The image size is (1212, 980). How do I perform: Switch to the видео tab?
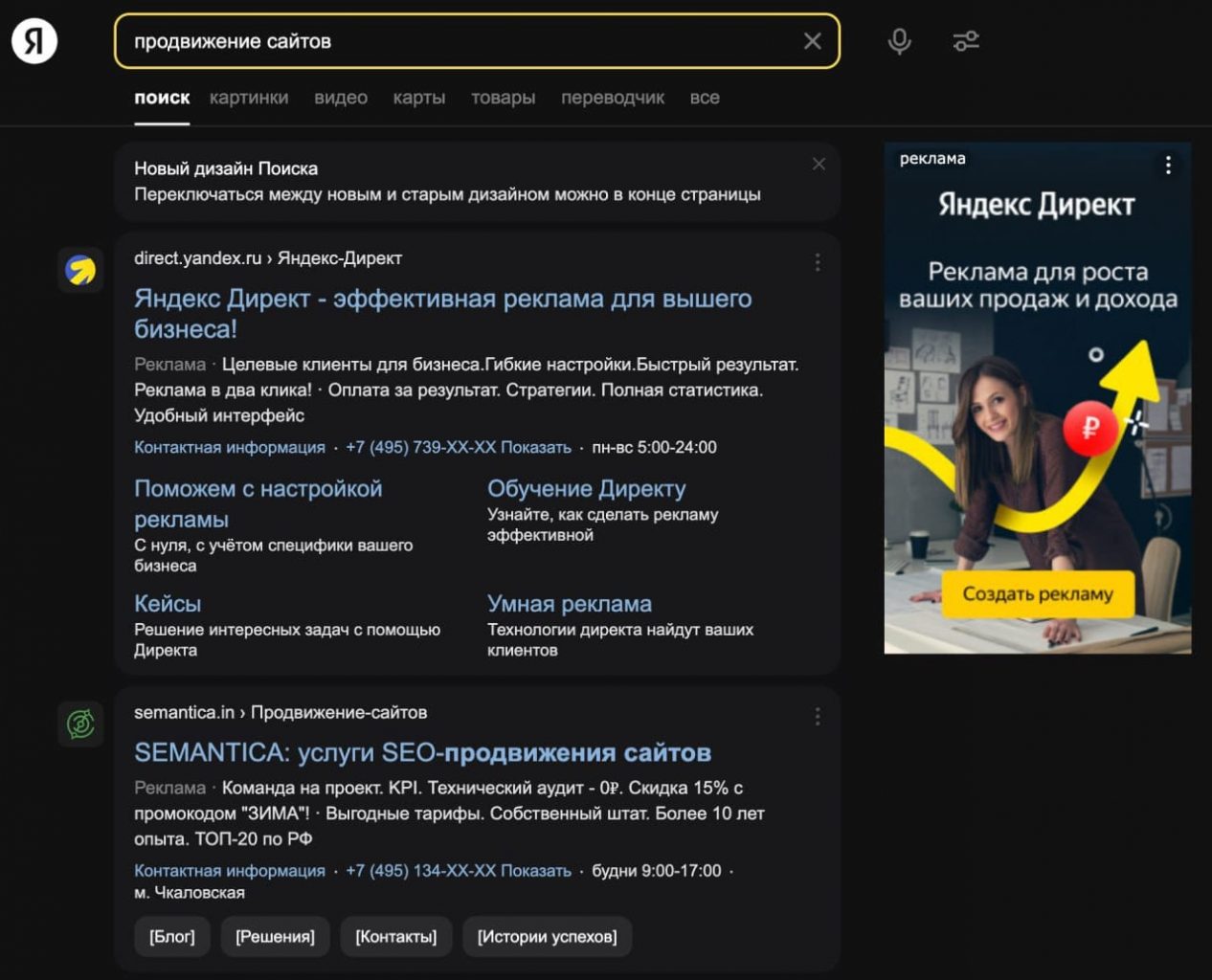click(341, 98)
